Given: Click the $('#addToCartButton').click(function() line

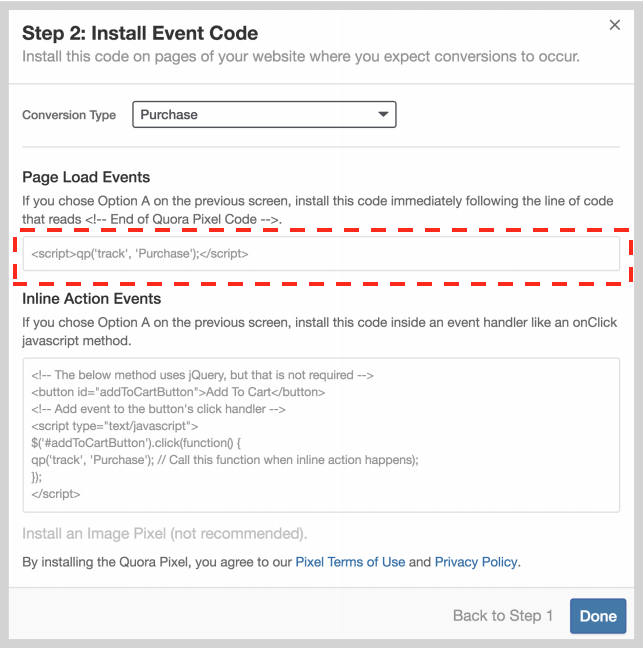Looking at the screenshot, I should tap(138, 443).
